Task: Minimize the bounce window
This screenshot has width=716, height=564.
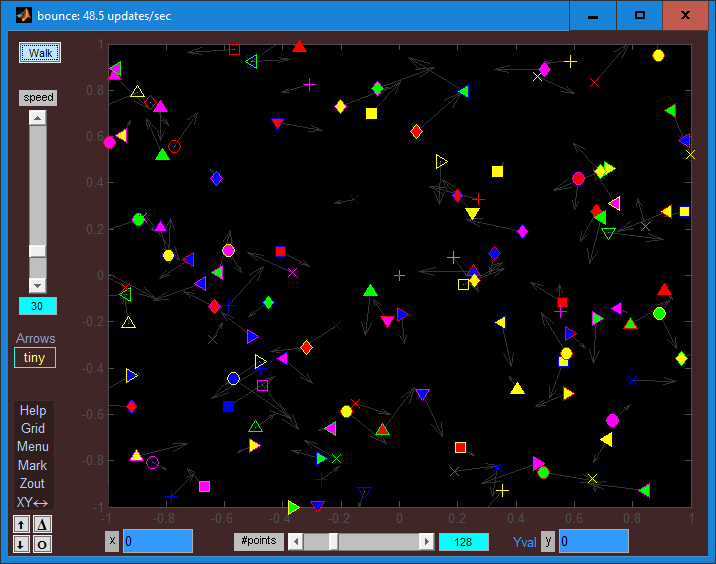Action: click(x=593, y=16)
